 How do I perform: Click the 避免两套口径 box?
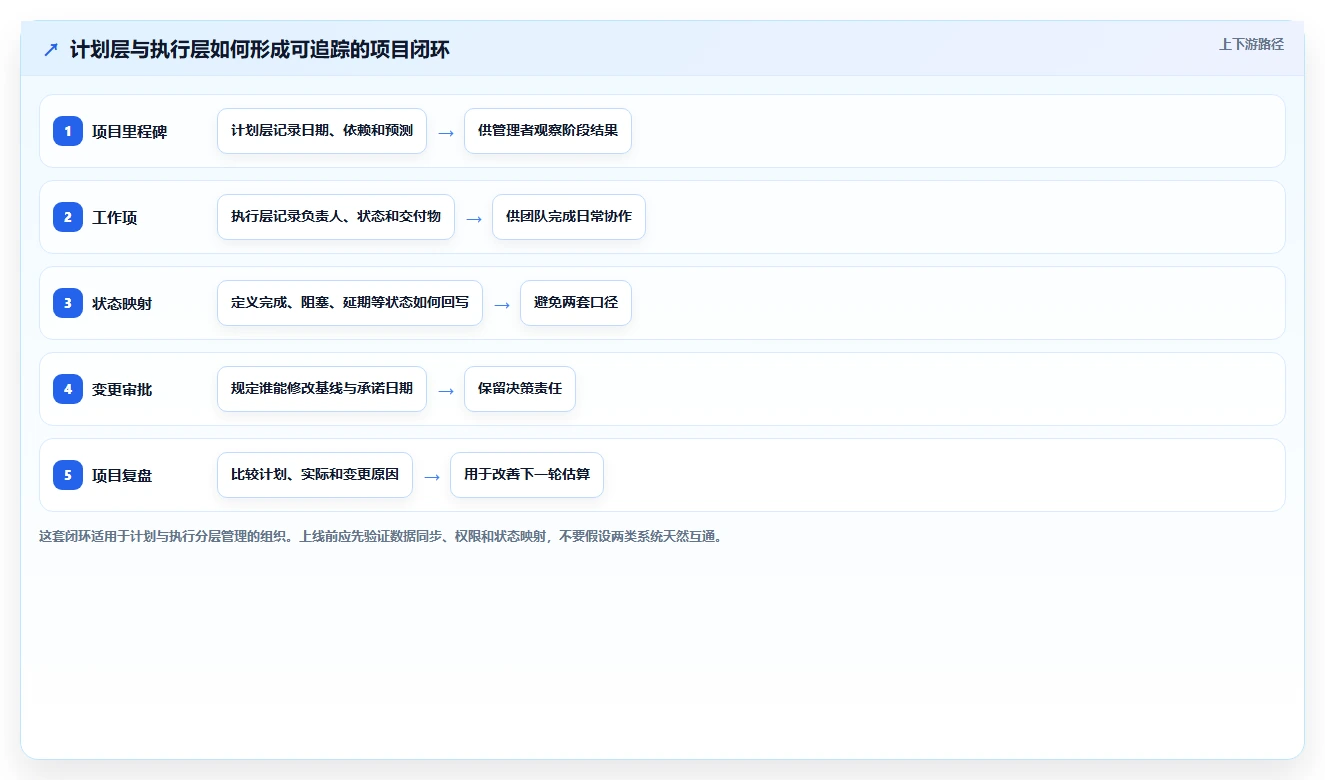coord(576,303)
